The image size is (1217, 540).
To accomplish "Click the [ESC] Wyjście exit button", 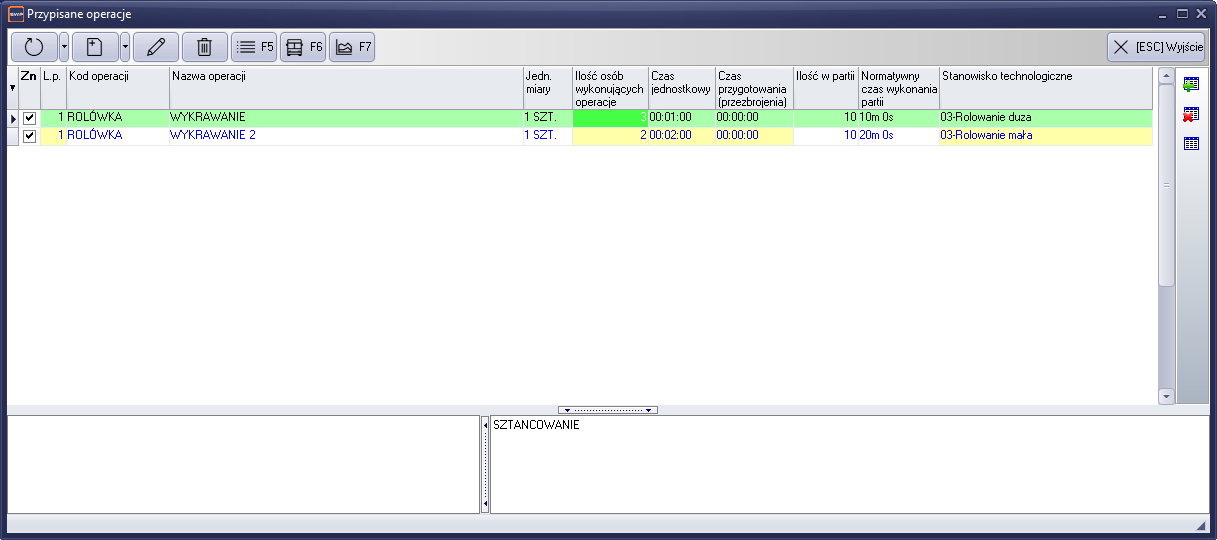I will (x=1155, y=47).
